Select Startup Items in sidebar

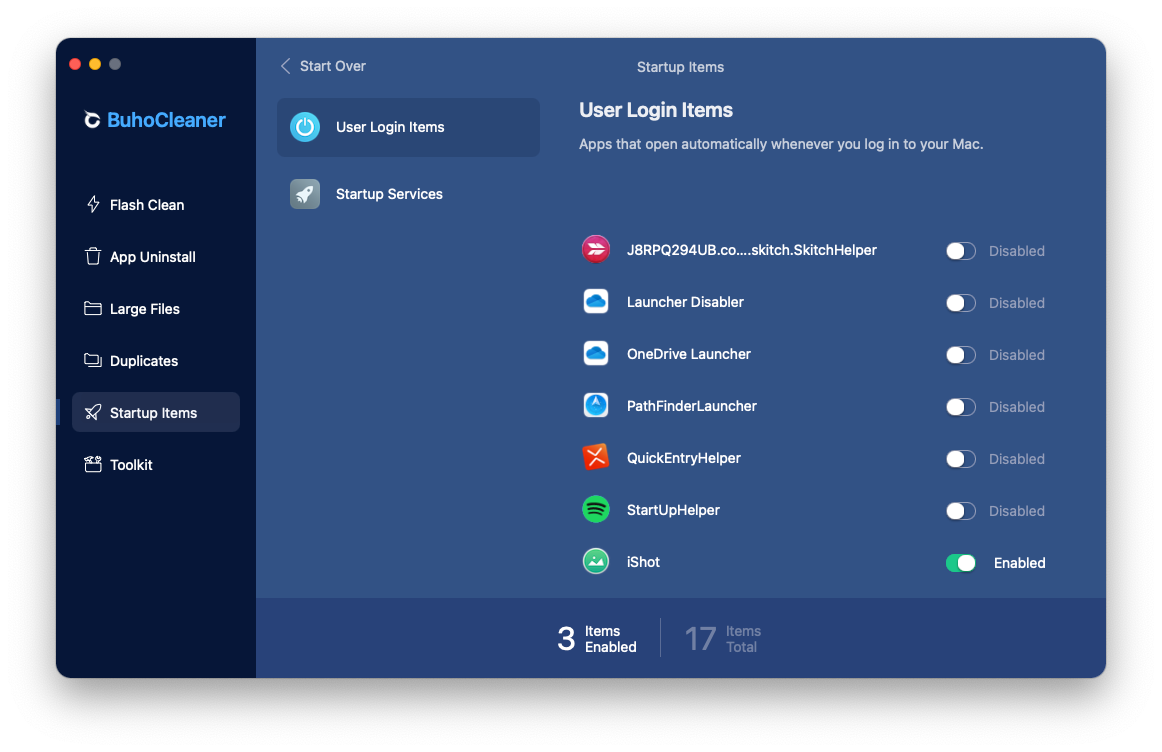click(x=156, y=412)
